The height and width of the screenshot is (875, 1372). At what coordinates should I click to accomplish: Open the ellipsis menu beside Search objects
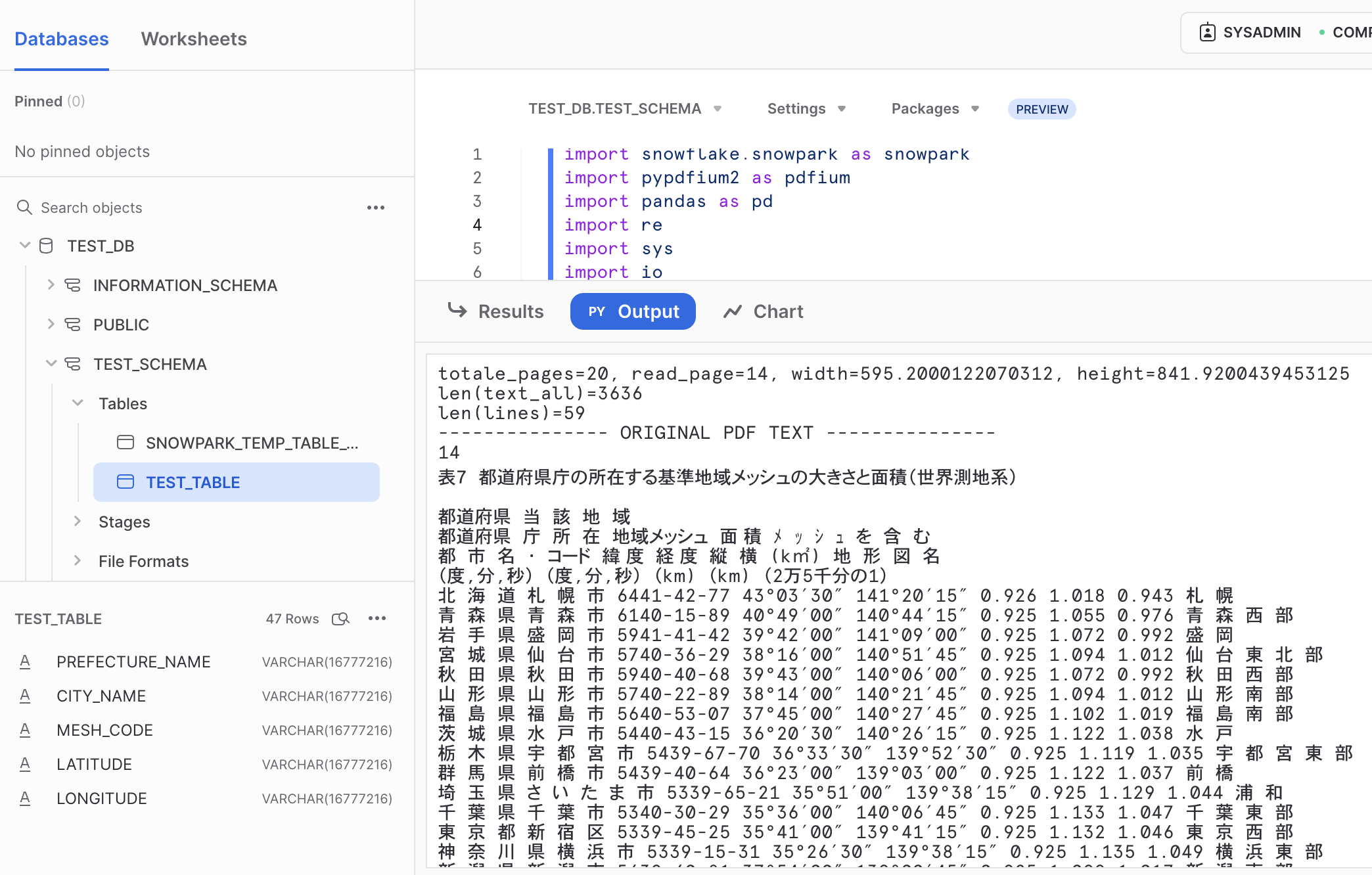tap(375, 207)
